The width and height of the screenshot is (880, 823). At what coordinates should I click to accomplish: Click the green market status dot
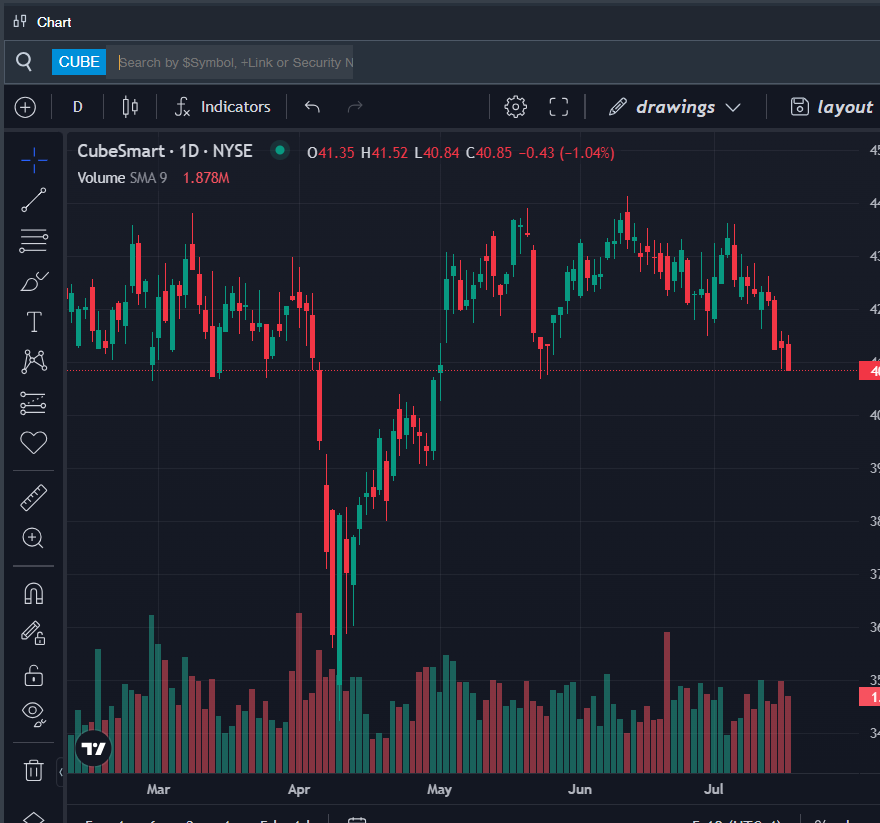[279, 150]
